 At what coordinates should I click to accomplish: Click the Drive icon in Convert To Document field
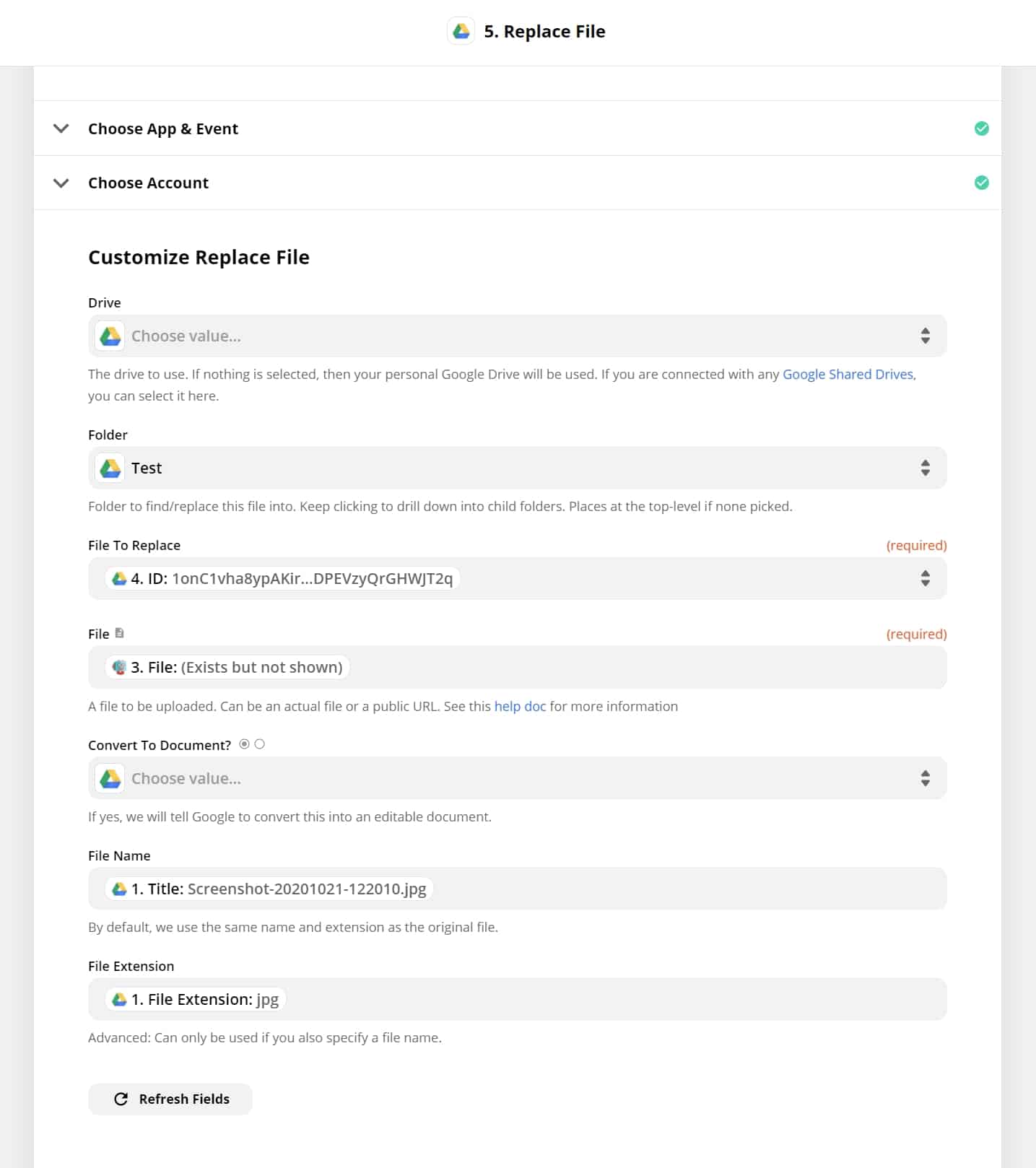[110, 778]
